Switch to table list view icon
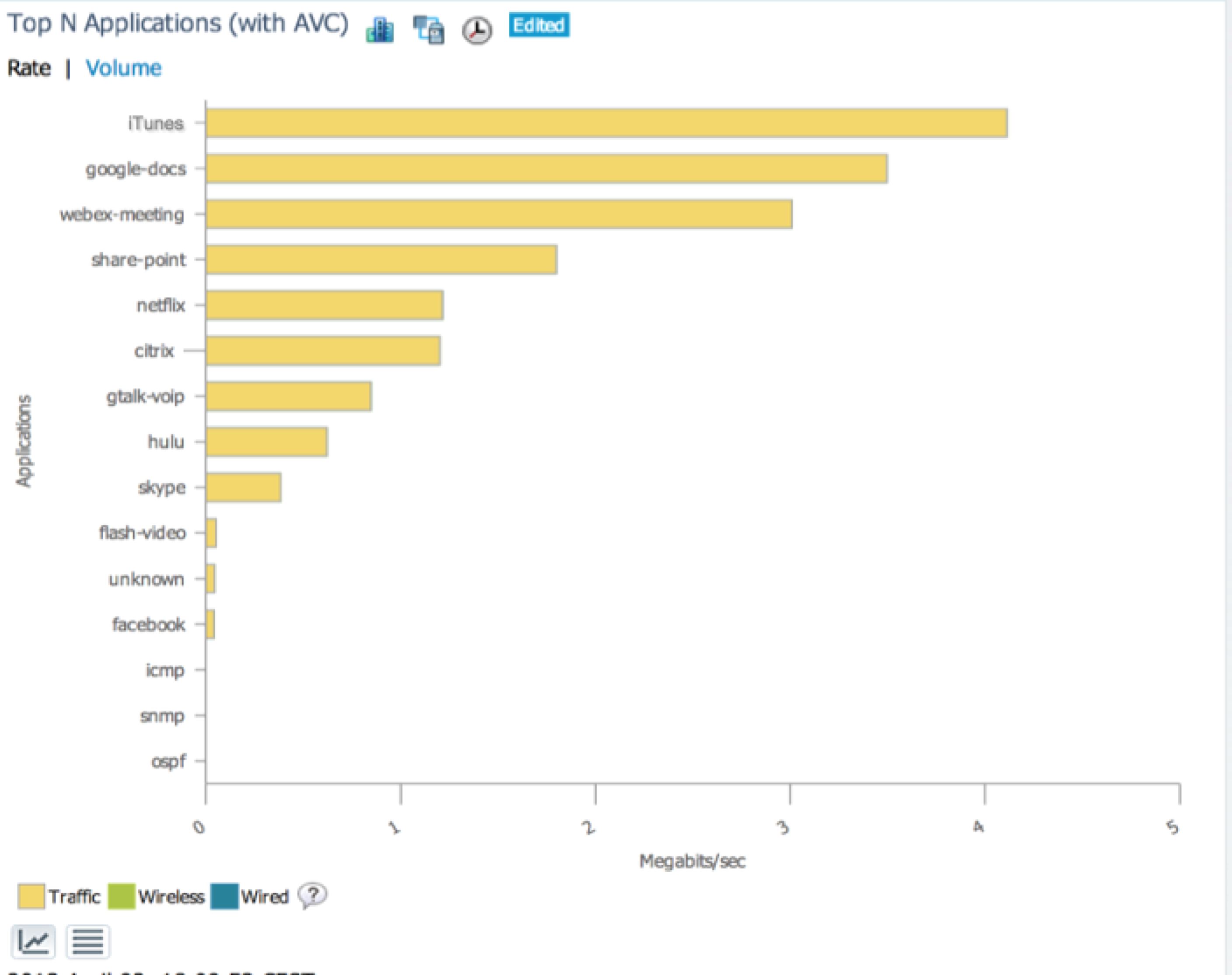This screenshot has width=1232, height=975. (88, 941)
